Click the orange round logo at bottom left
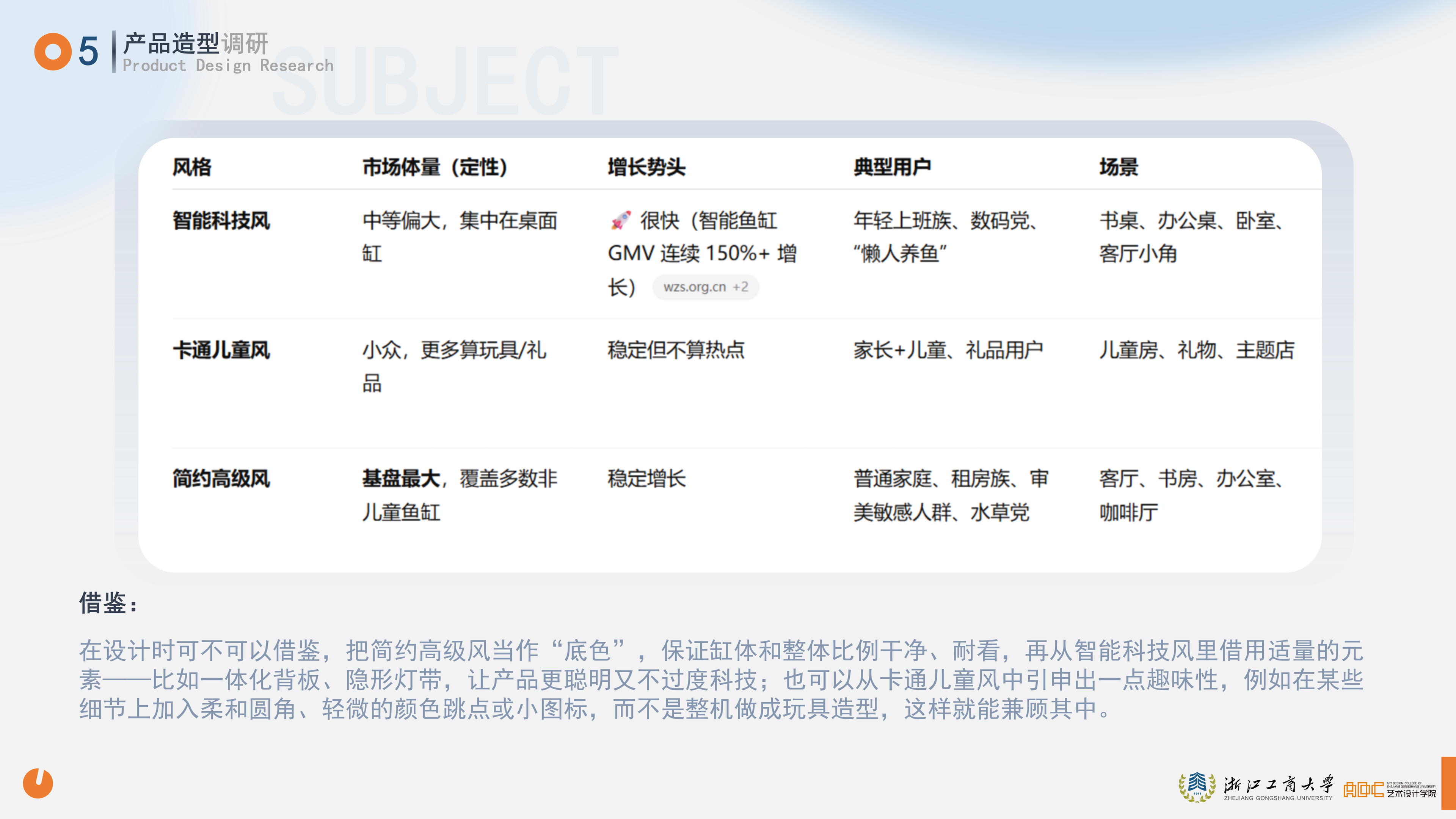This screenshot has height=819, width=1456. pos(38,783)
